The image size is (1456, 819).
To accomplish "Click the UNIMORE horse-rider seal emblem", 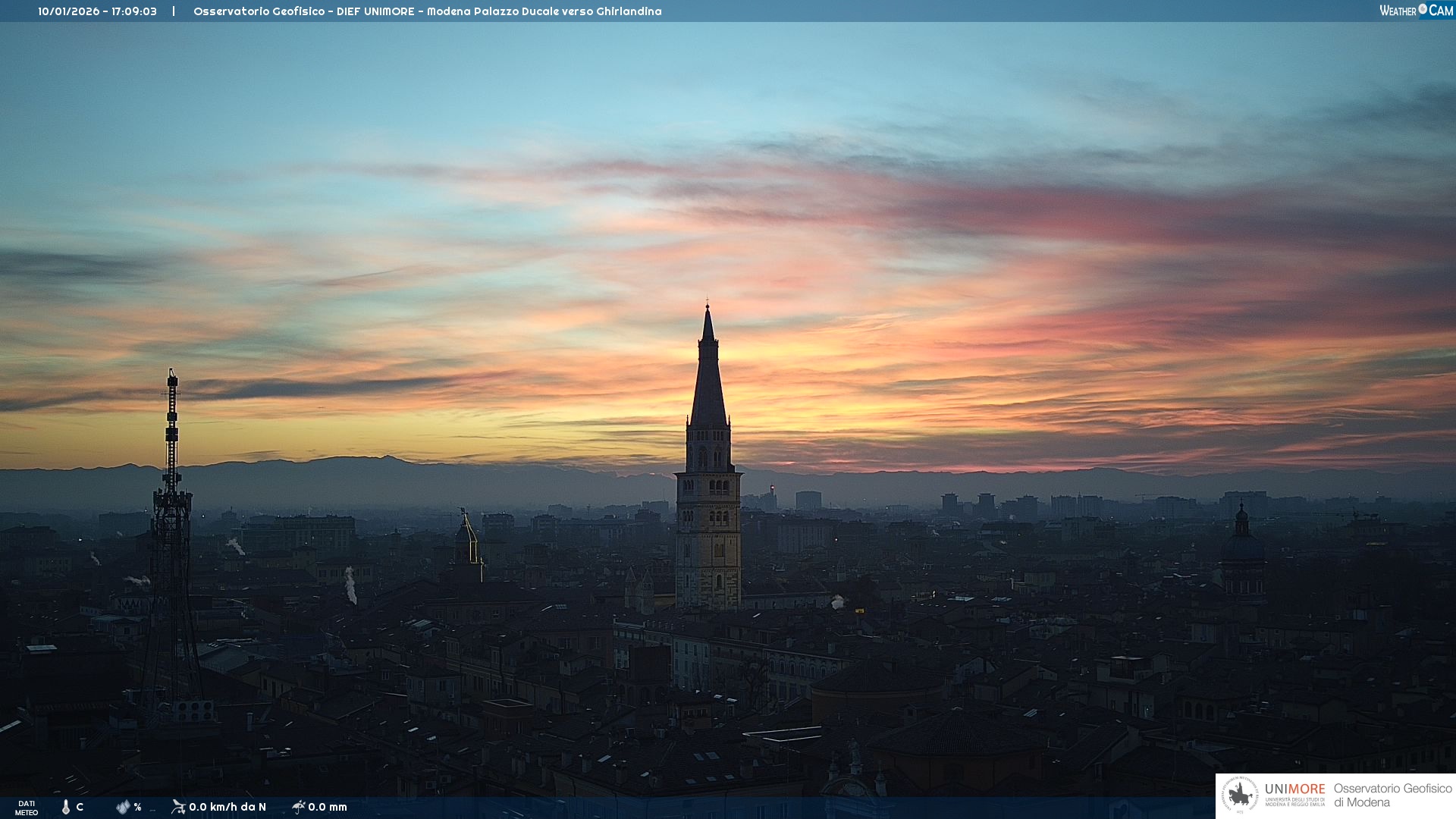I will [x=1240, y=795].
